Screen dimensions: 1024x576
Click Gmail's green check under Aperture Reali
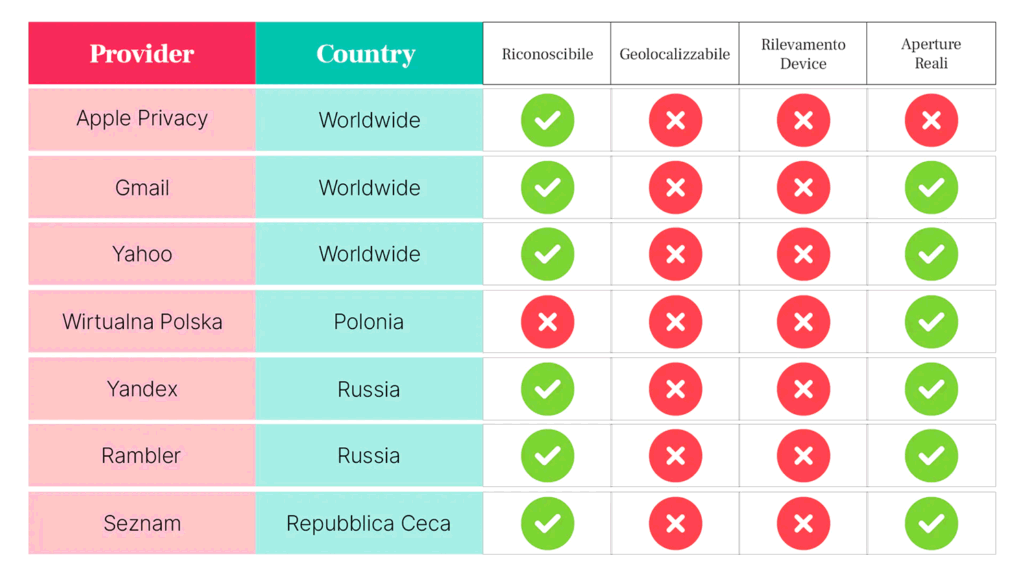931,187
